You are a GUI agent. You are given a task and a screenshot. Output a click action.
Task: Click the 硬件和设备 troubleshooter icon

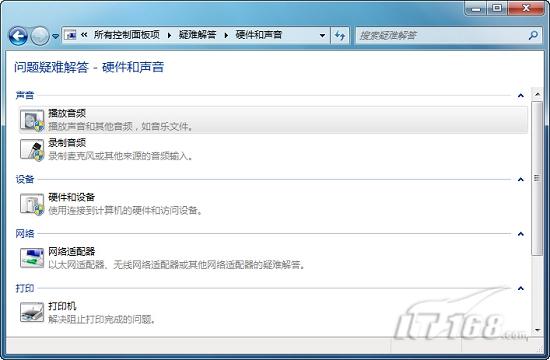point(32,204)
